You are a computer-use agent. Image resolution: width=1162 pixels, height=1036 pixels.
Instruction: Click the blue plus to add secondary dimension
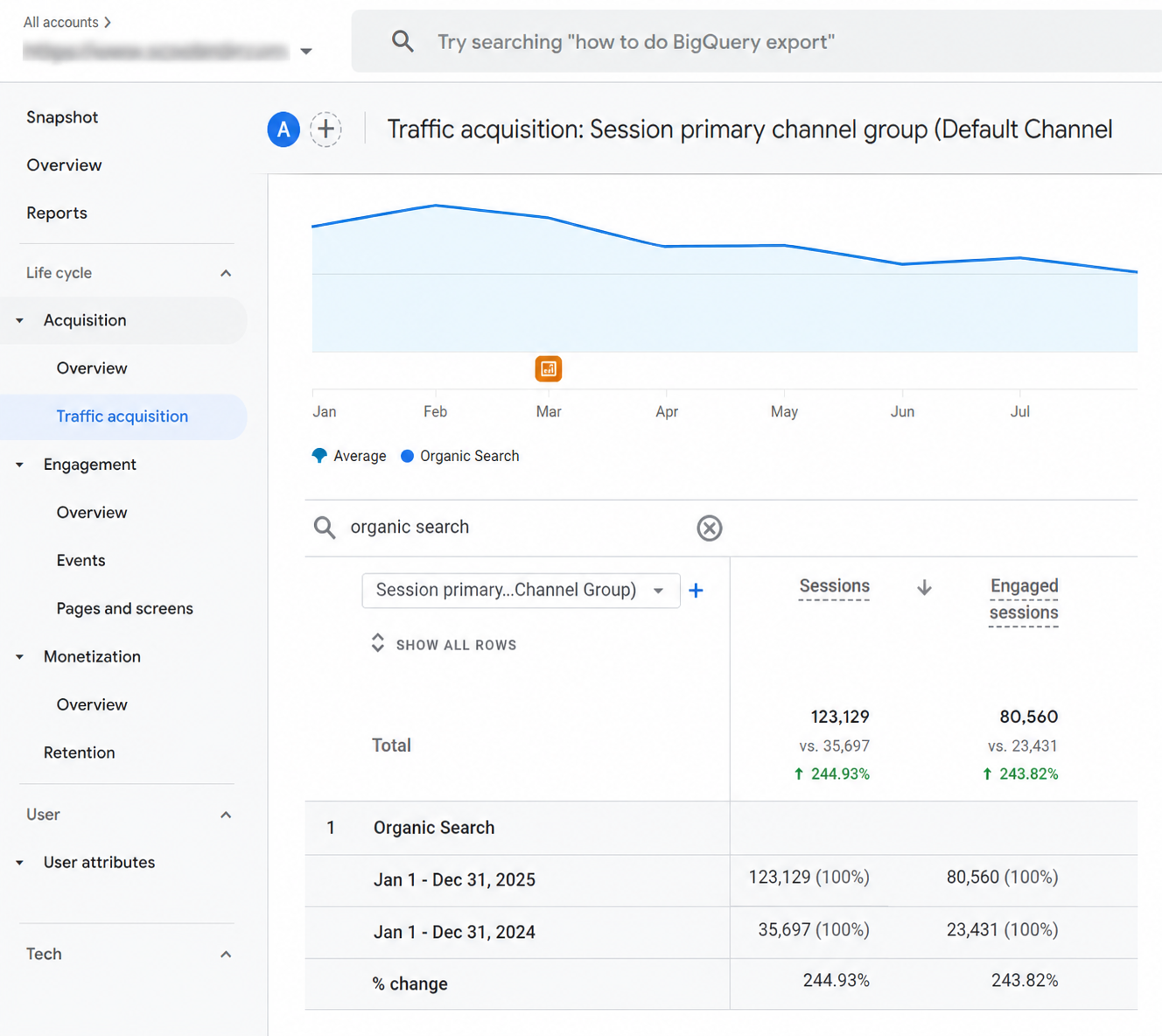pyautogui.click(x=696, y=591)
